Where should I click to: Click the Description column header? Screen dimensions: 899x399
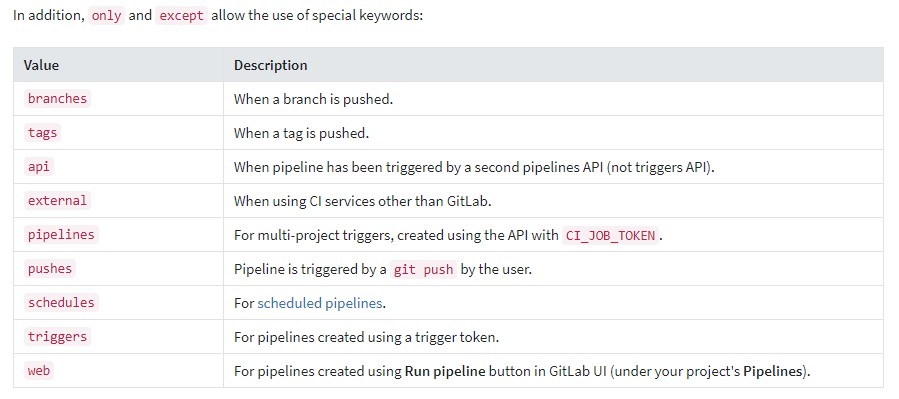[270, 65]
